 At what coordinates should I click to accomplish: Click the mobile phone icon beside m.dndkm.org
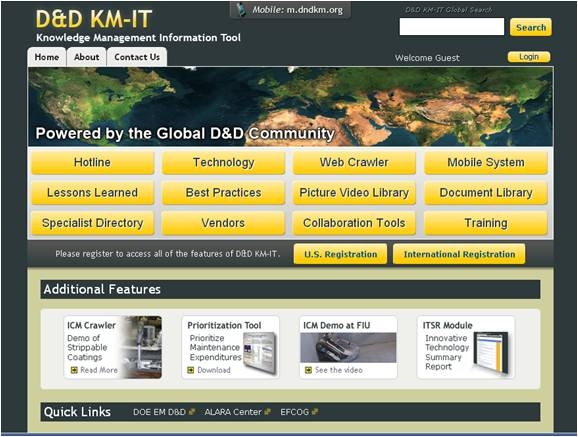click(241, 10)
